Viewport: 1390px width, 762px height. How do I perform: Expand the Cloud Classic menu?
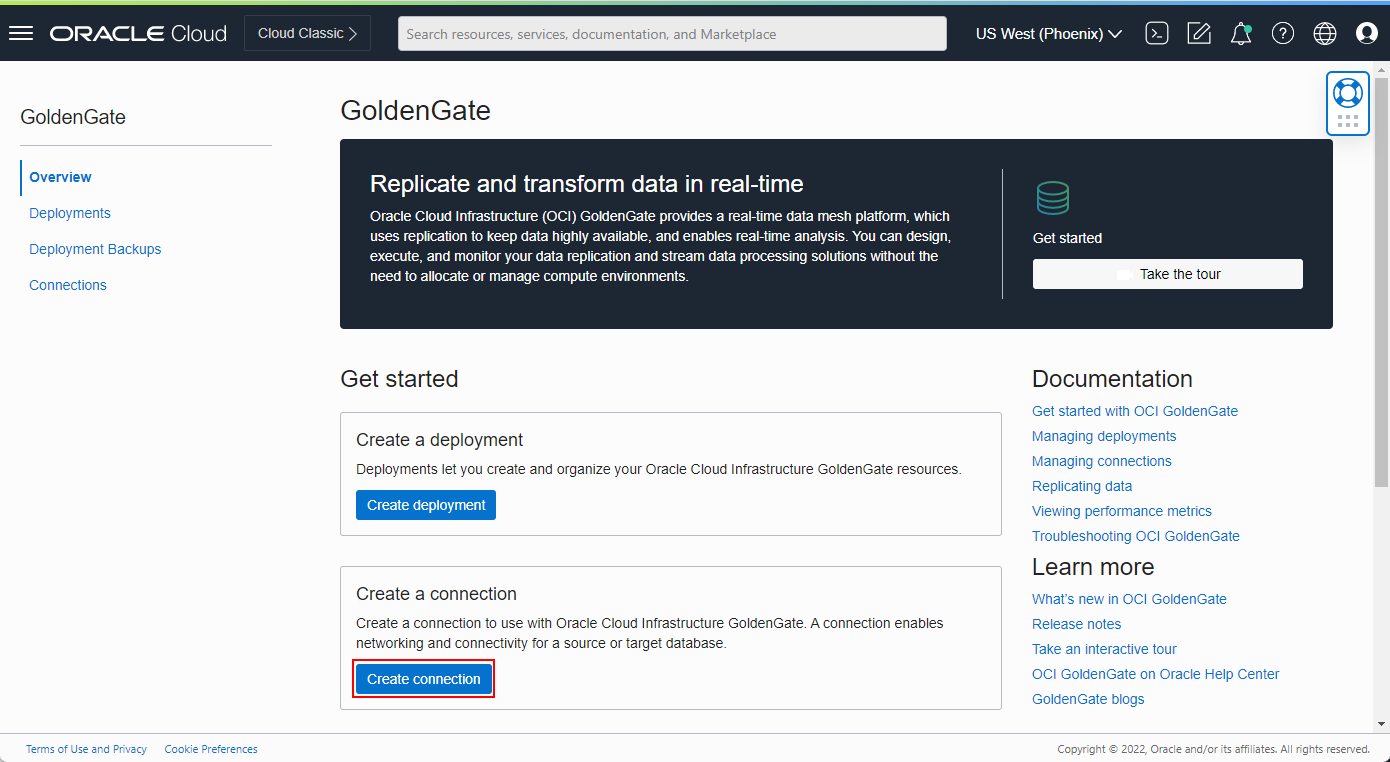[306, 32]
